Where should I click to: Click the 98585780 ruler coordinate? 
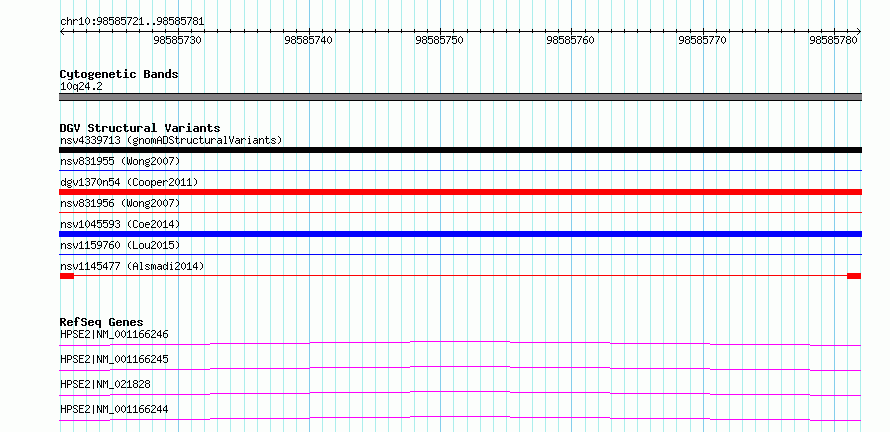833,40
